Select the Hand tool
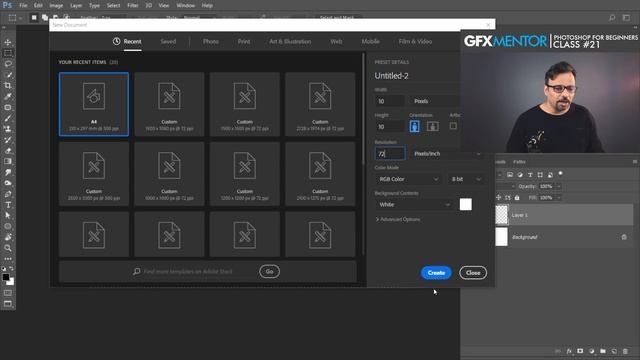The height and width of the screenshot is (360, 640). (x=8, y=237)
